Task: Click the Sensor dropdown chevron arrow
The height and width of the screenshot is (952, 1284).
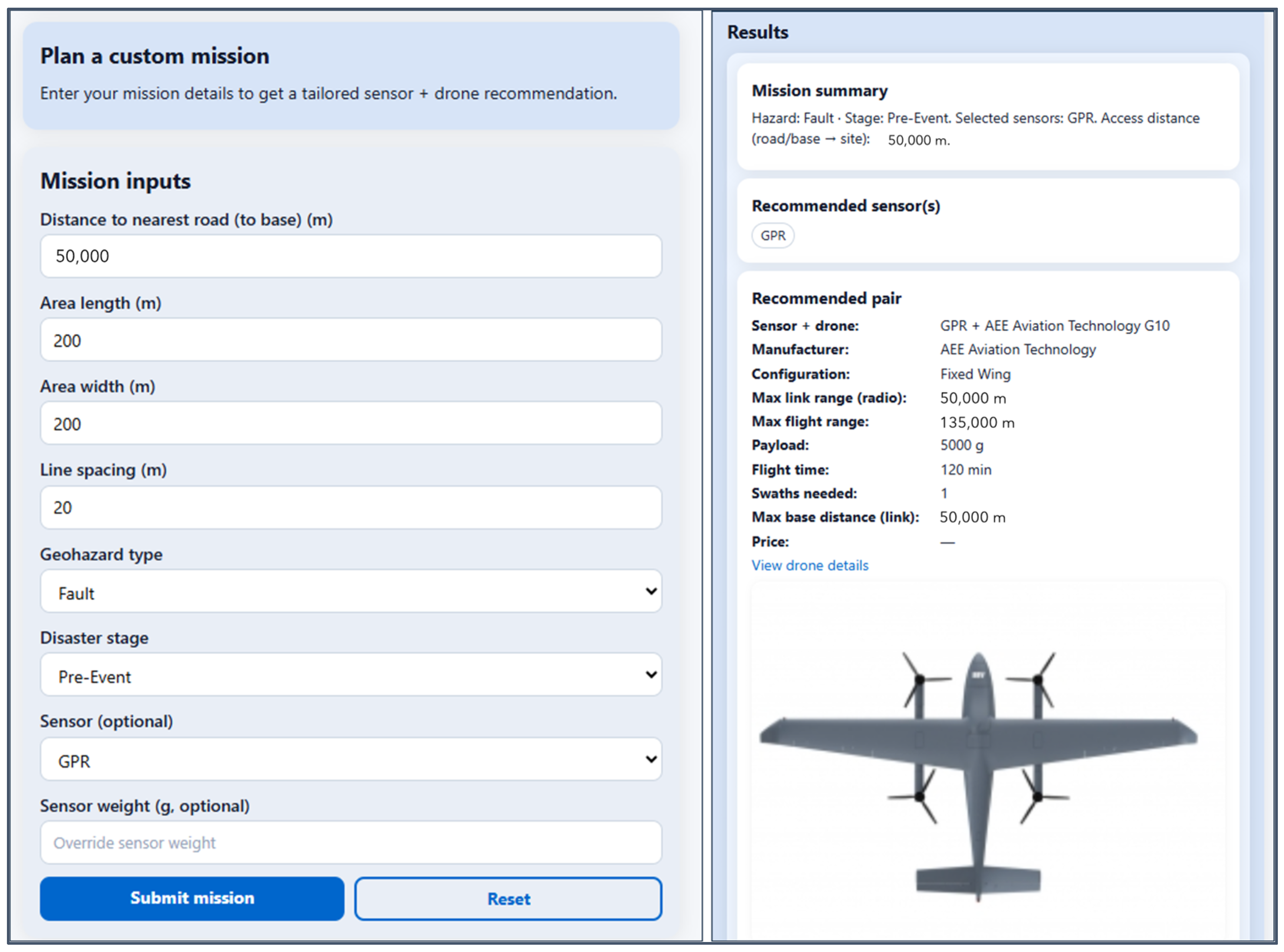Action: (651, 760)
